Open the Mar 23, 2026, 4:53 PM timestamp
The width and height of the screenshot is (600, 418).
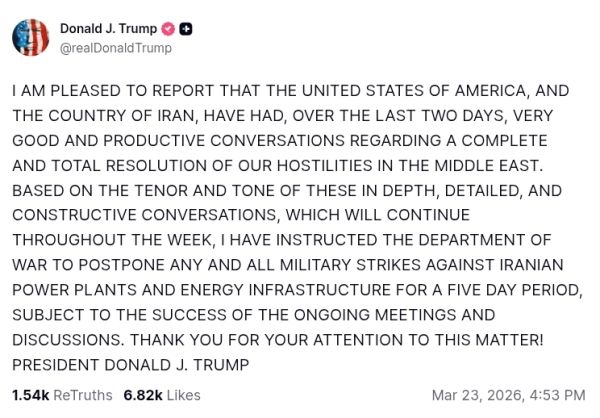(x=508, y=394)
